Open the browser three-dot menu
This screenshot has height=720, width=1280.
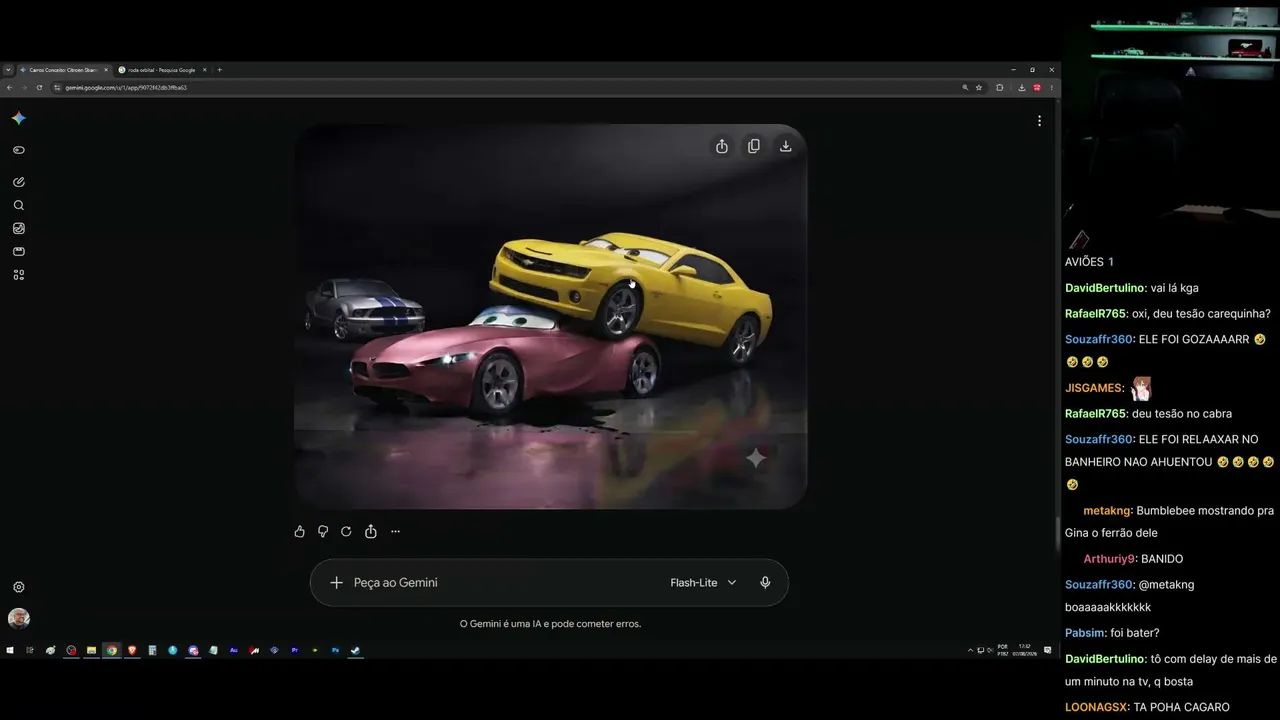1051,87
